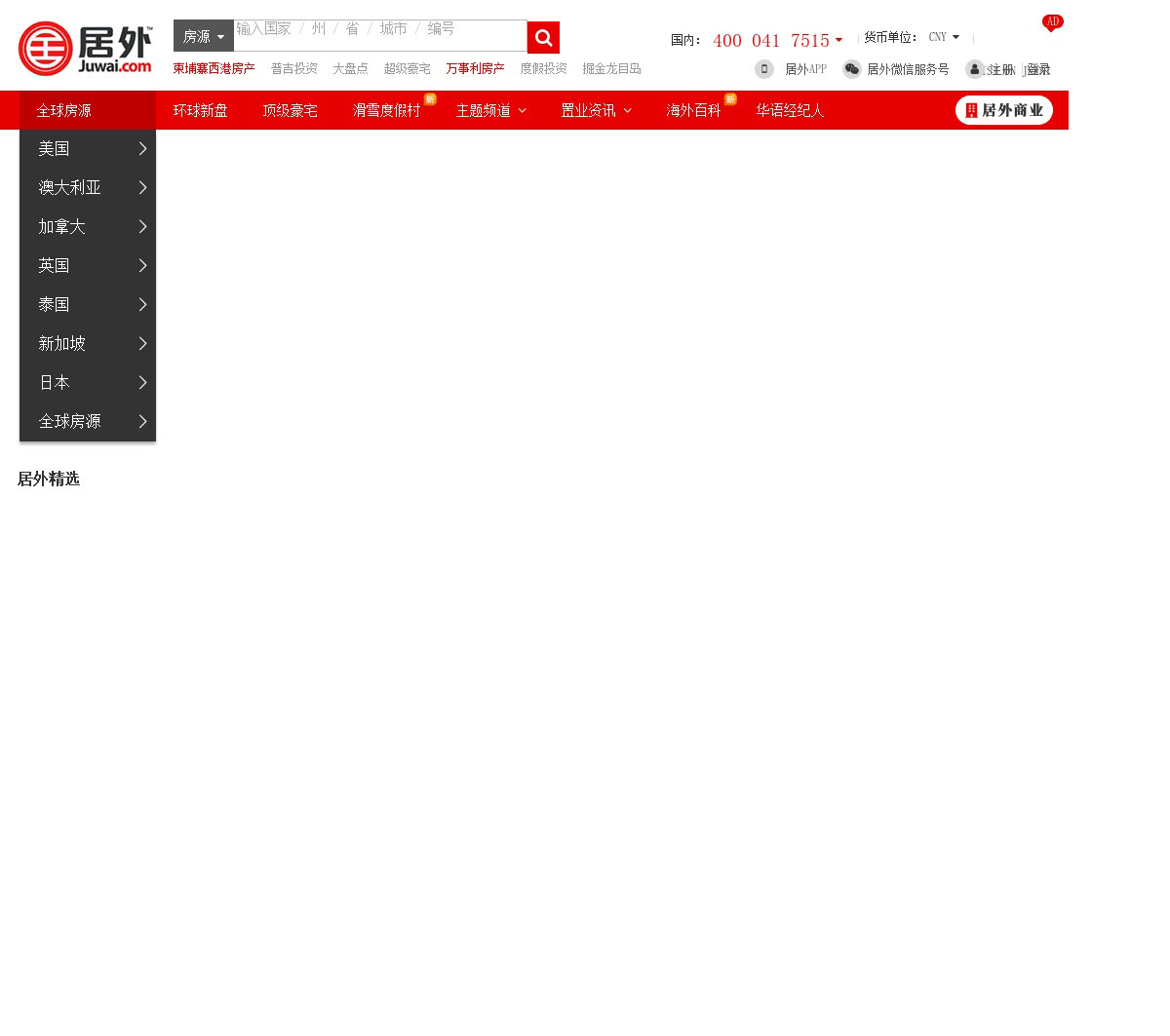
Task: Expand the 英国 sidebar category
Action: pos(88,266)
